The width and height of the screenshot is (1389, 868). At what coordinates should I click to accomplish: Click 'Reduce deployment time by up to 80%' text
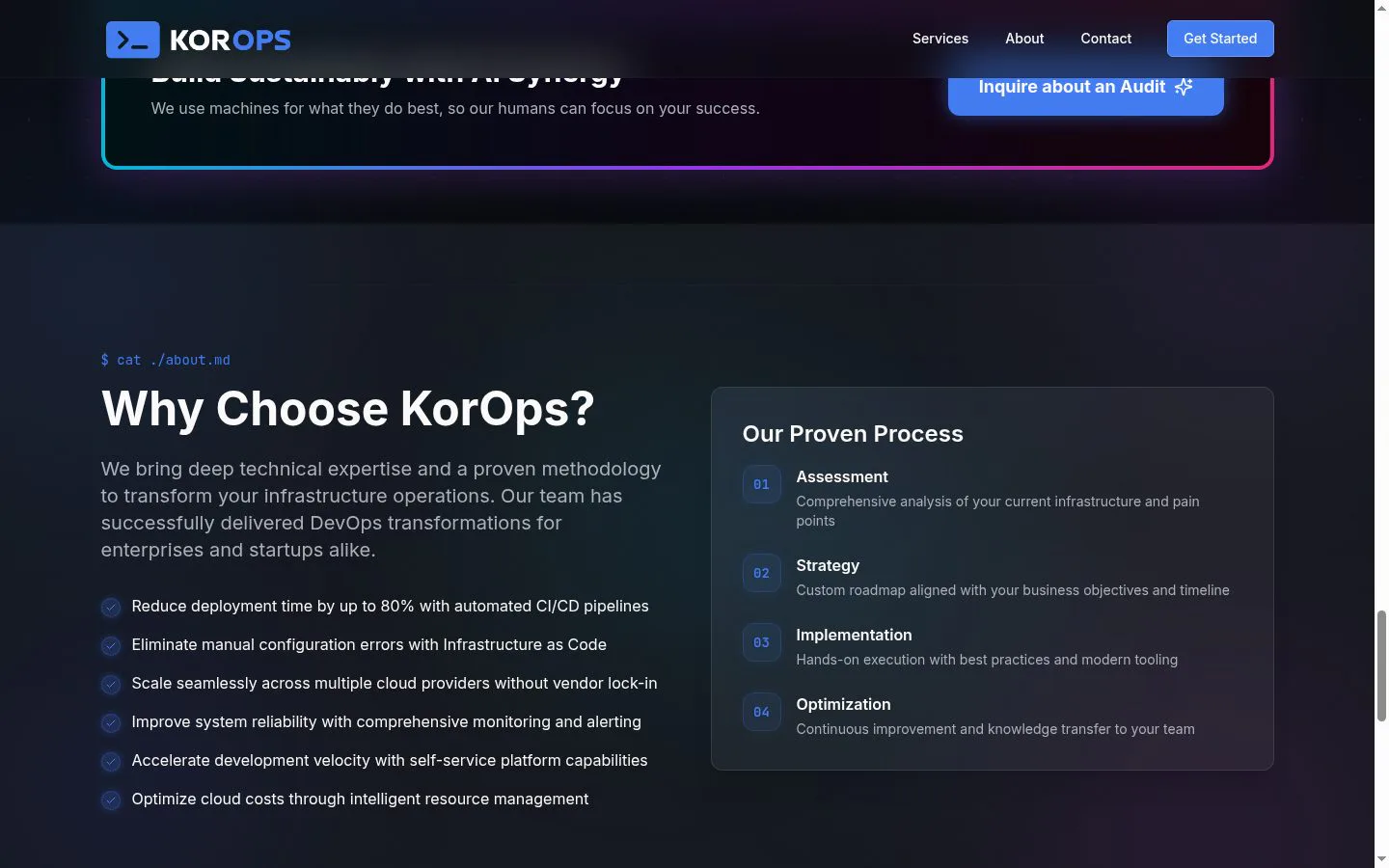click(390, 606)
